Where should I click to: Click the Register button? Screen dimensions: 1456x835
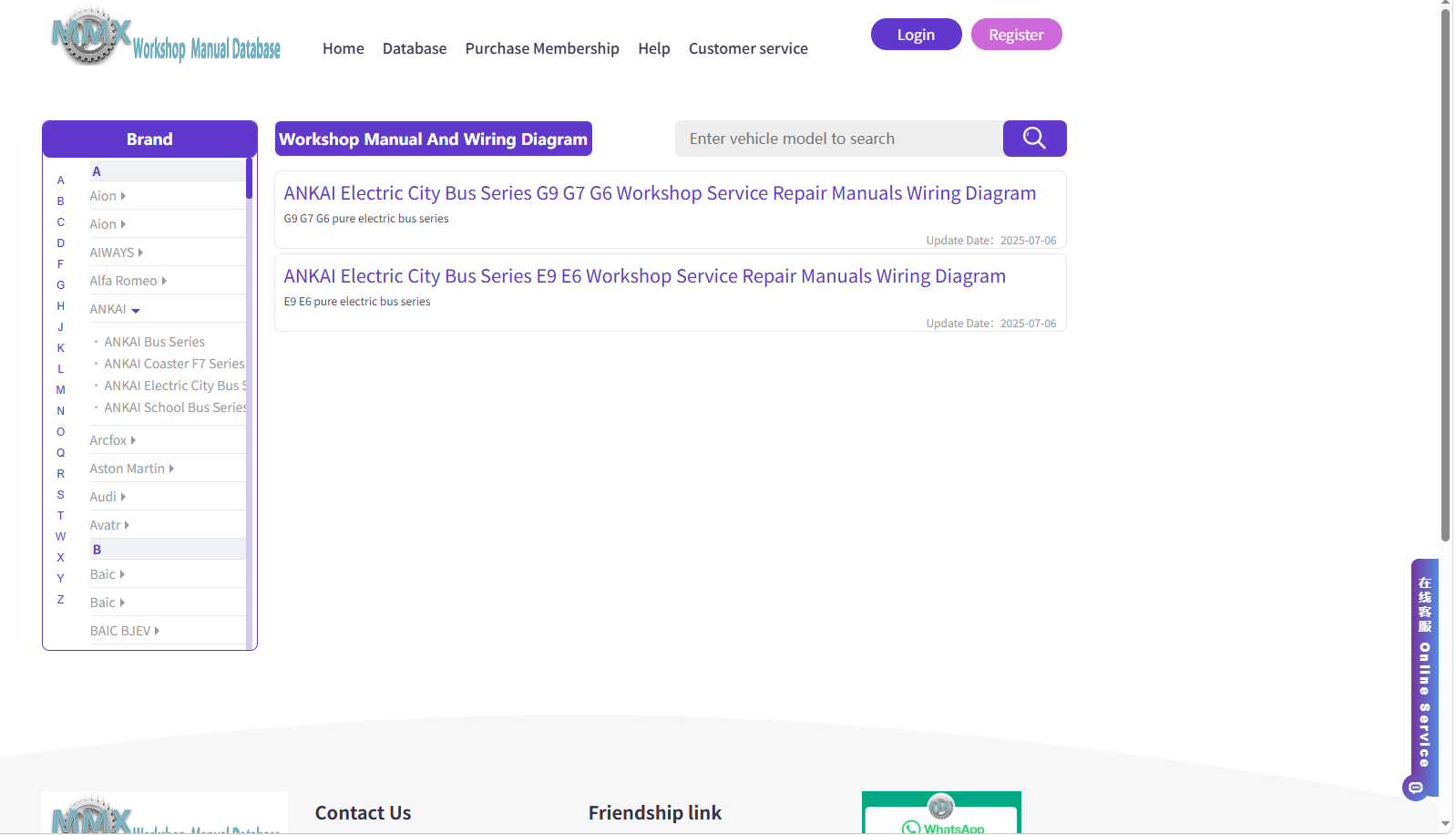click(x=1017, y=35)
